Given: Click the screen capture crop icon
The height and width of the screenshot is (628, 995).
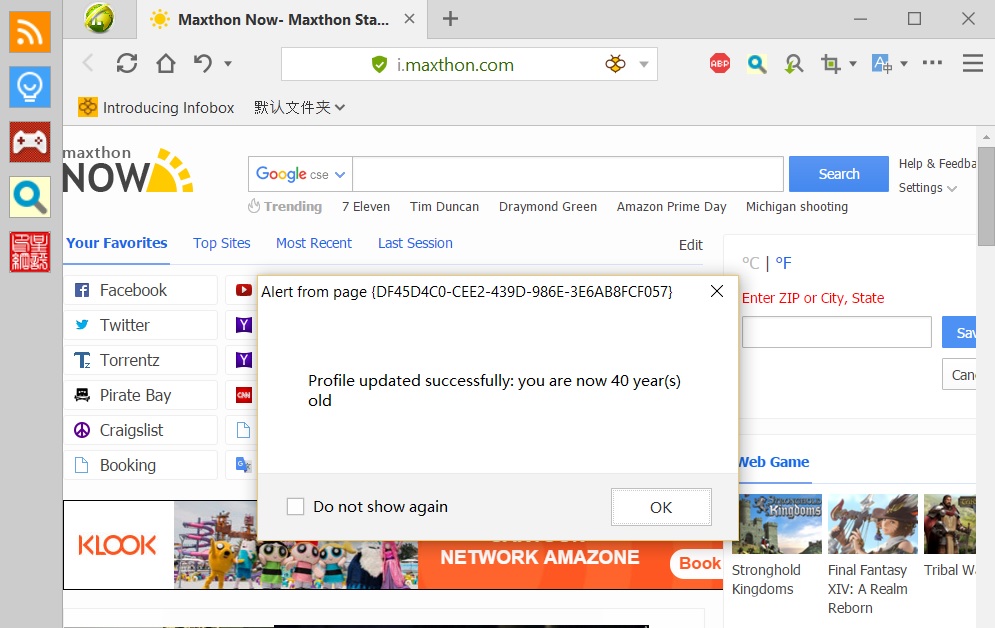Looking at the screenshot, I should click(x=831, y=63).
